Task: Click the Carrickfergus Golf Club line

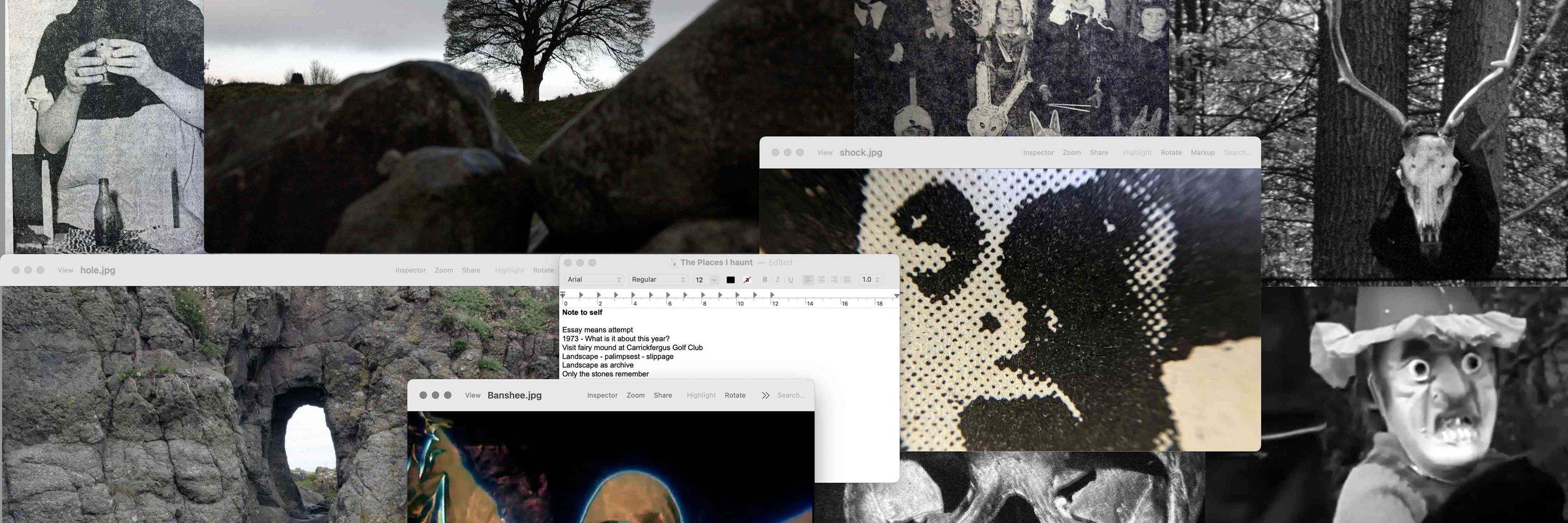Action: point(632,348)
